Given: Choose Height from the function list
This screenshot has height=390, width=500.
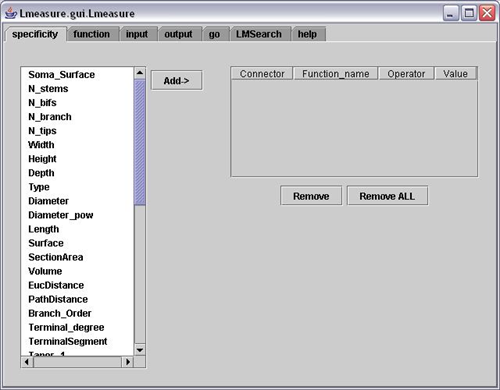Looking at the screenshot, I should click(x=77, y=159).
